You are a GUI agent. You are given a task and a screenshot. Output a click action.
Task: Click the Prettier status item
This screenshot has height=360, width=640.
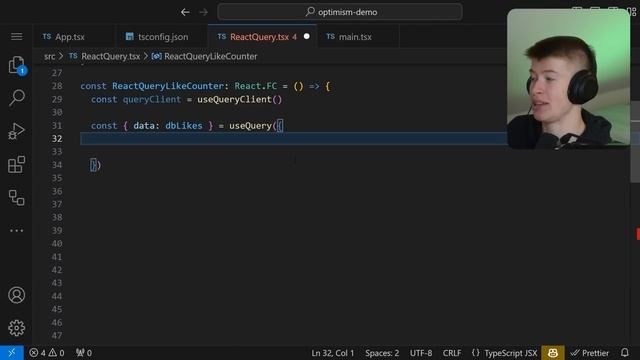tap(589, 353)
